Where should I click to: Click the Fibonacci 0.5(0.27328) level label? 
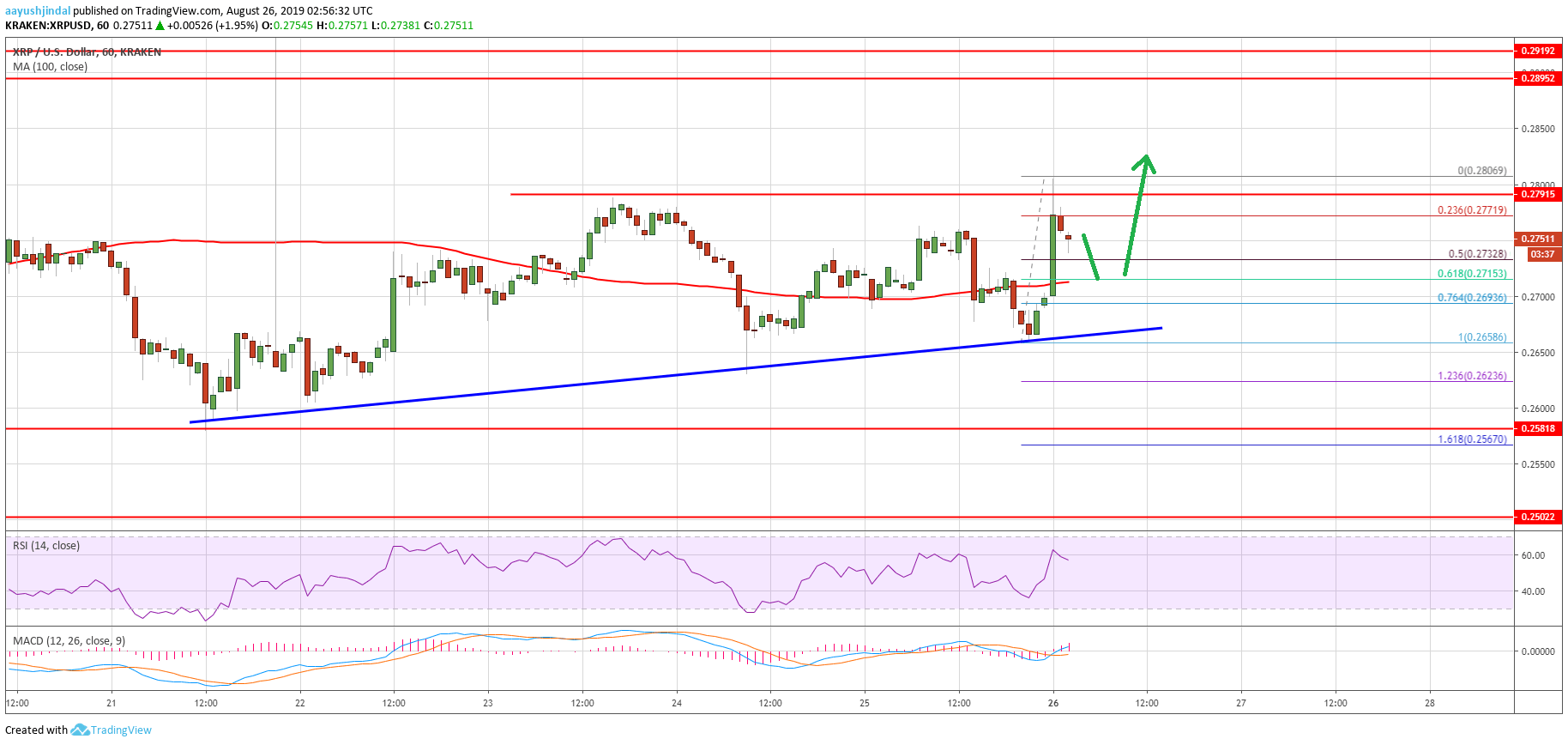click(1477, 254)
